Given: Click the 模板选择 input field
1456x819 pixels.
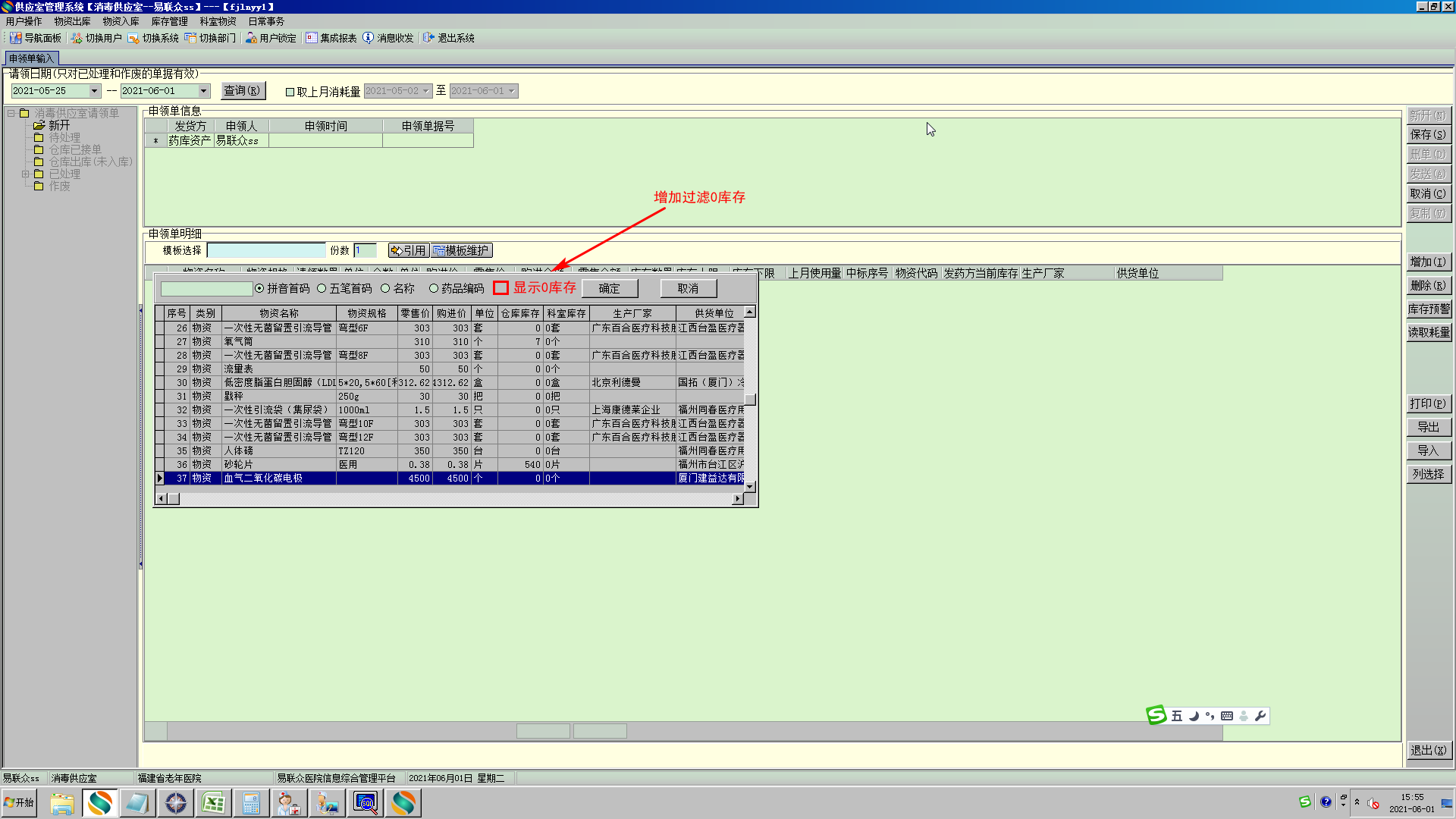Looking at the screenshot, I should (265, 250).
